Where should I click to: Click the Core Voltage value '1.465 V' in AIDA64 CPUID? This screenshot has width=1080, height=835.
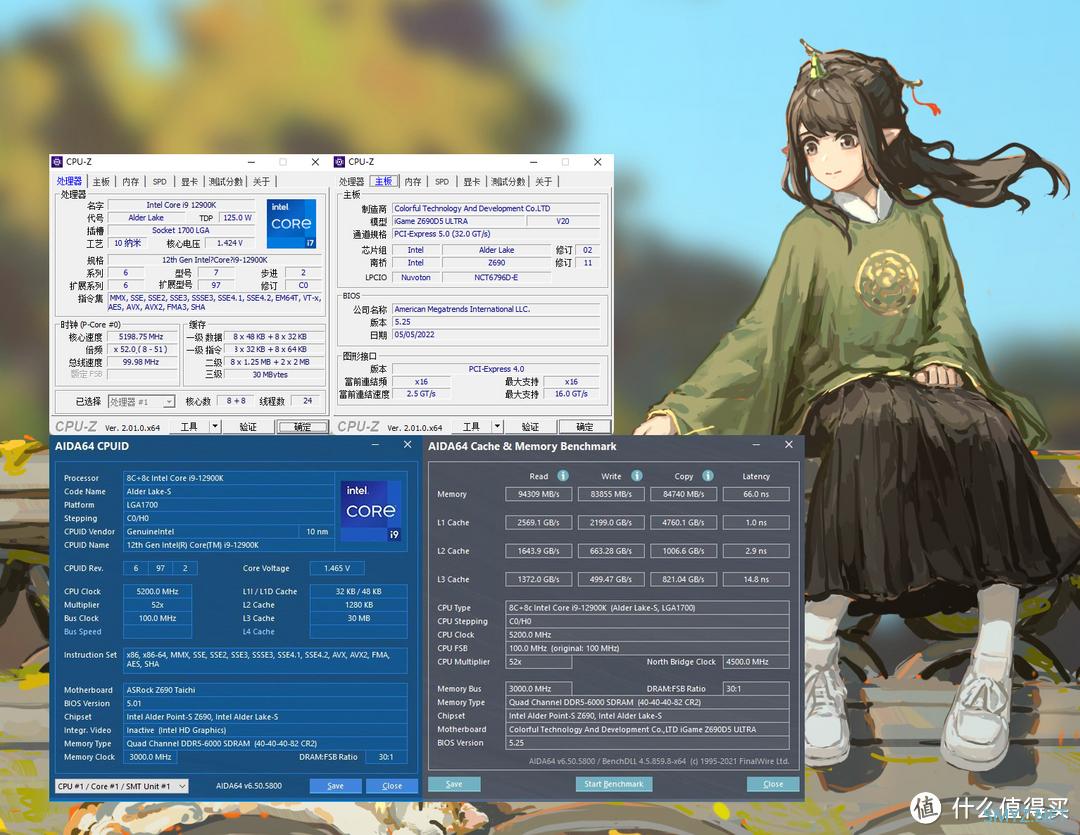(336, 568)
